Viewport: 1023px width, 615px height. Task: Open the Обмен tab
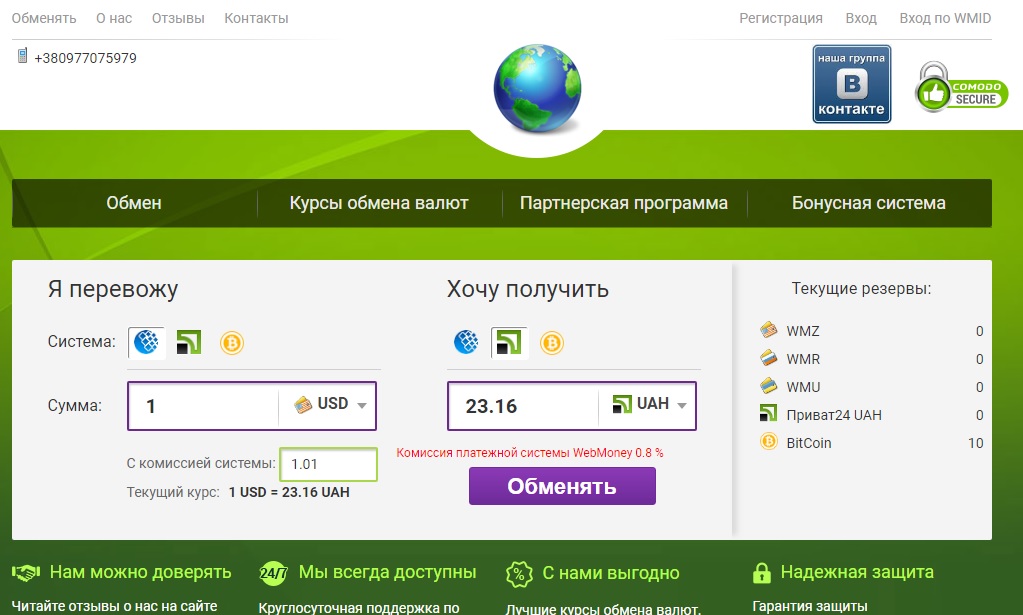click(134, 203)
